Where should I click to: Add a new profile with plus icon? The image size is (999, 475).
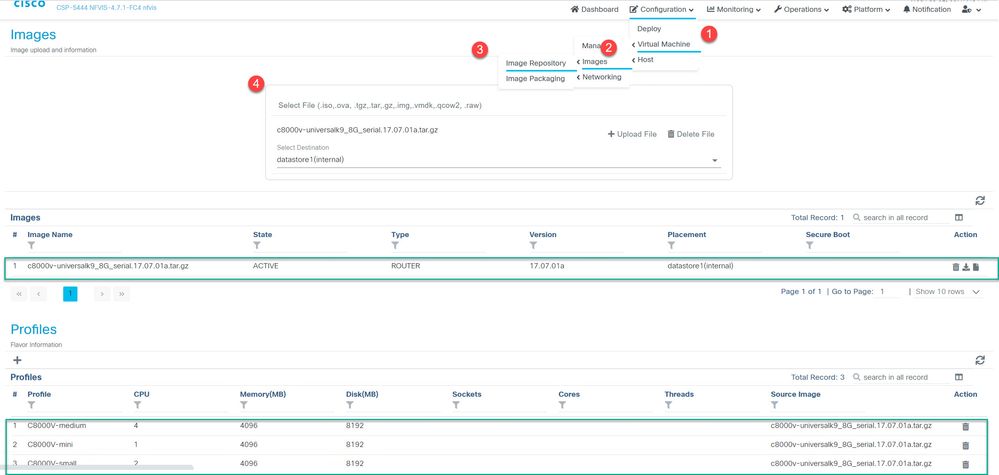[17, 360]
